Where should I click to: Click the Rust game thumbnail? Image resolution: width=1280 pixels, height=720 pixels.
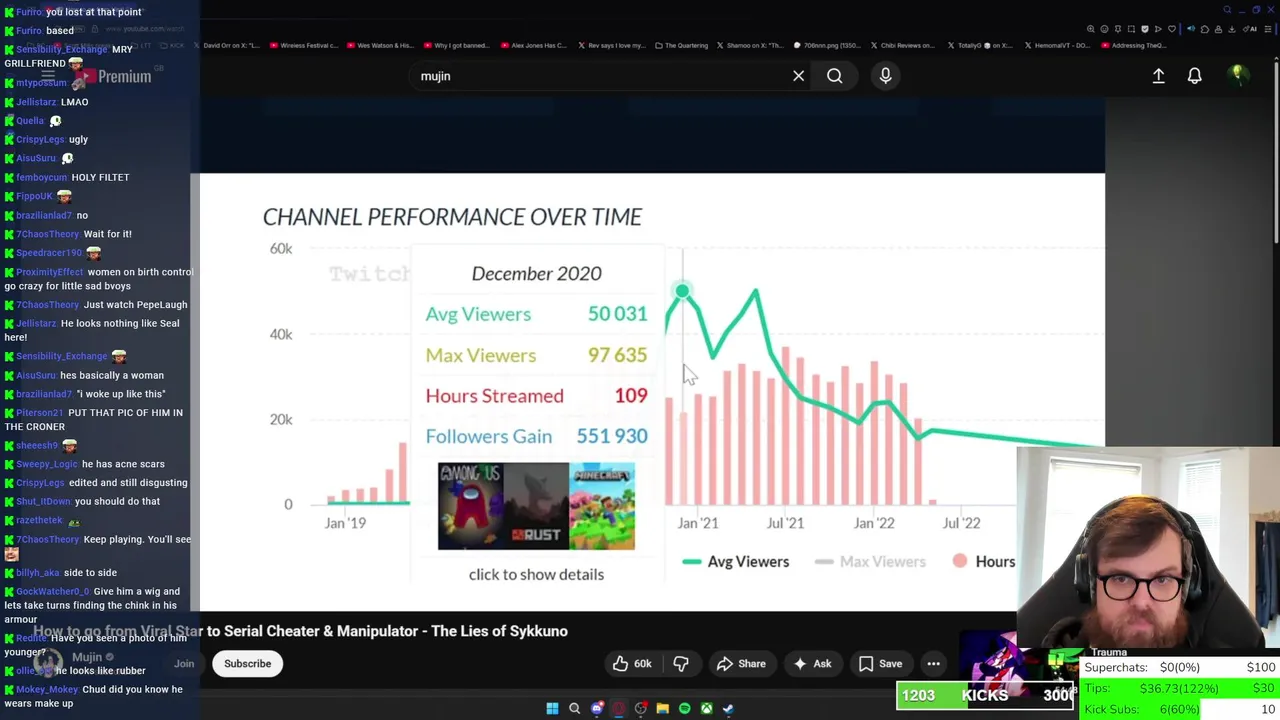point(536,506)
